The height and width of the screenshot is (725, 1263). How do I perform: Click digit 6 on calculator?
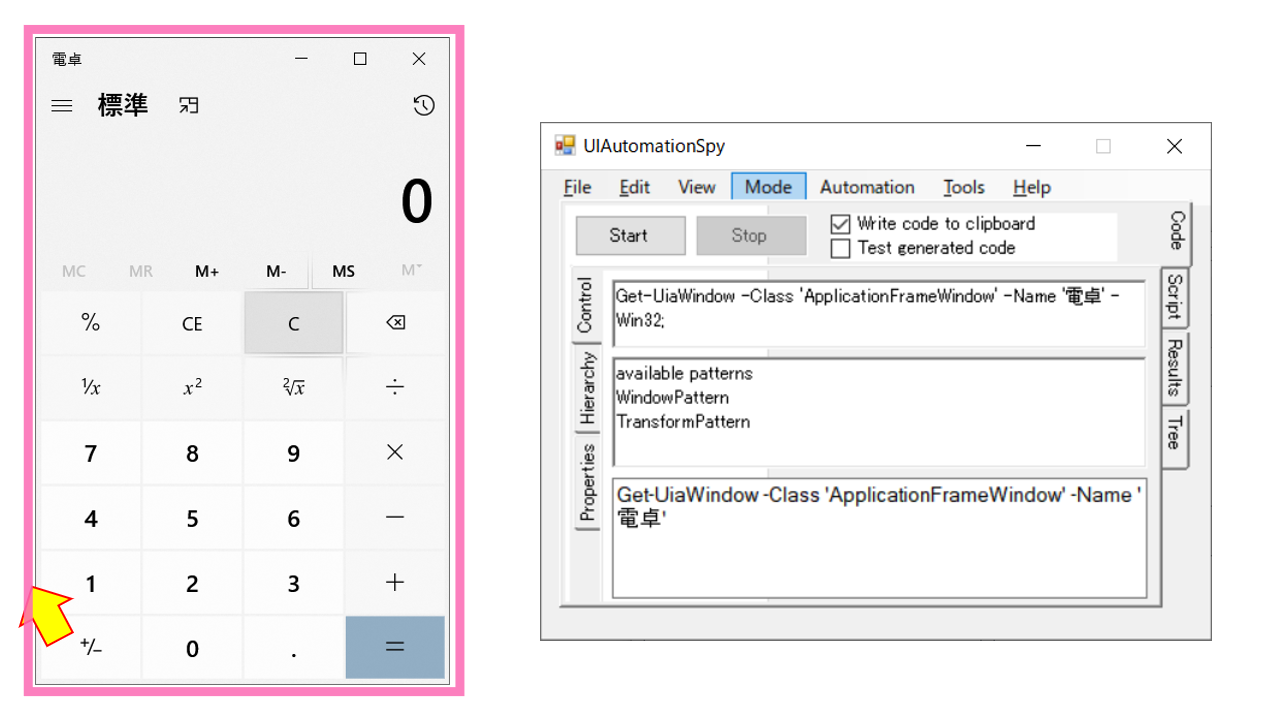click(293, 518)
